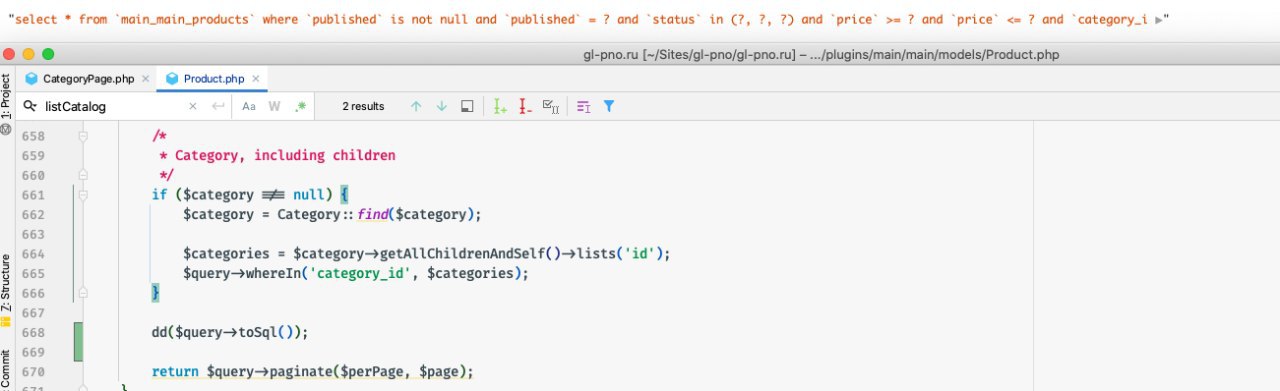Click the green change marker at line 668
Image resolution: width=1280 pixels, height=391 pixels.
(79, 342)
